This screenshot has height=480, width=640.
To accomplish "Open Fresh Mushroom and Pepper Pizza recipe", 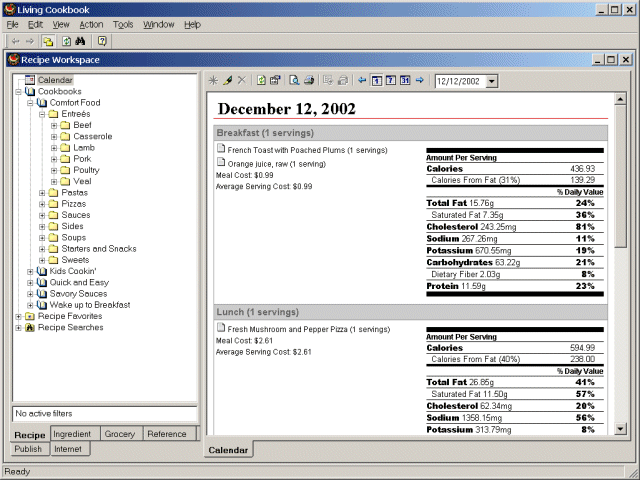I will (309, 329).
